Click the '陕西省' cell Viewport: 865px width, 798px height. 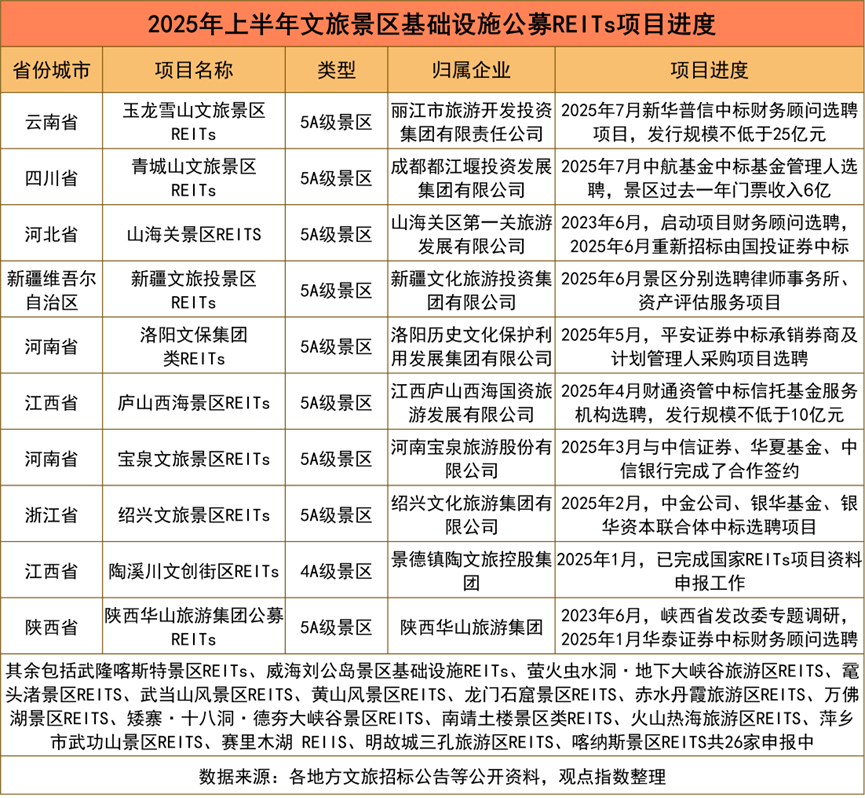(x=51, y=627)
